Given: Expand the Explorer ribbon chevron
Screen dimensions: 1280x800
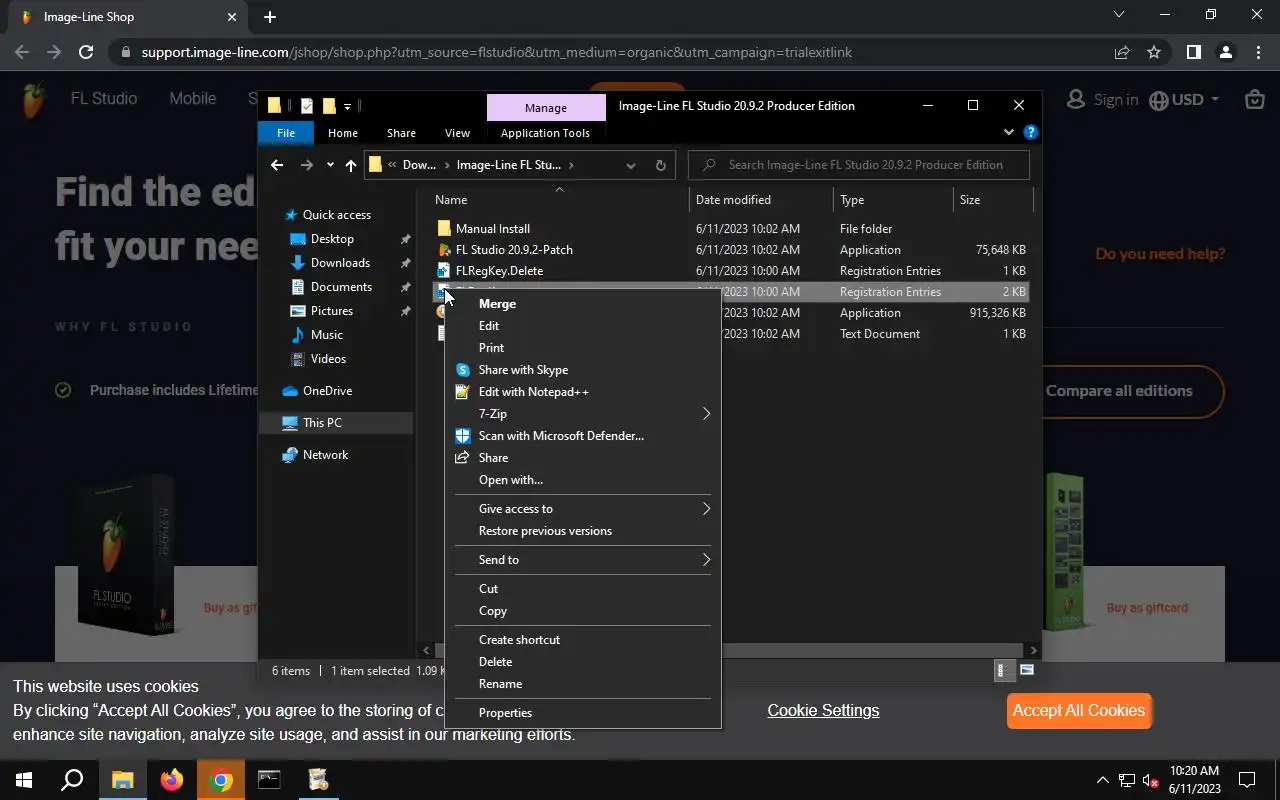Looking at the screenshot, I should pos(1008,132).
